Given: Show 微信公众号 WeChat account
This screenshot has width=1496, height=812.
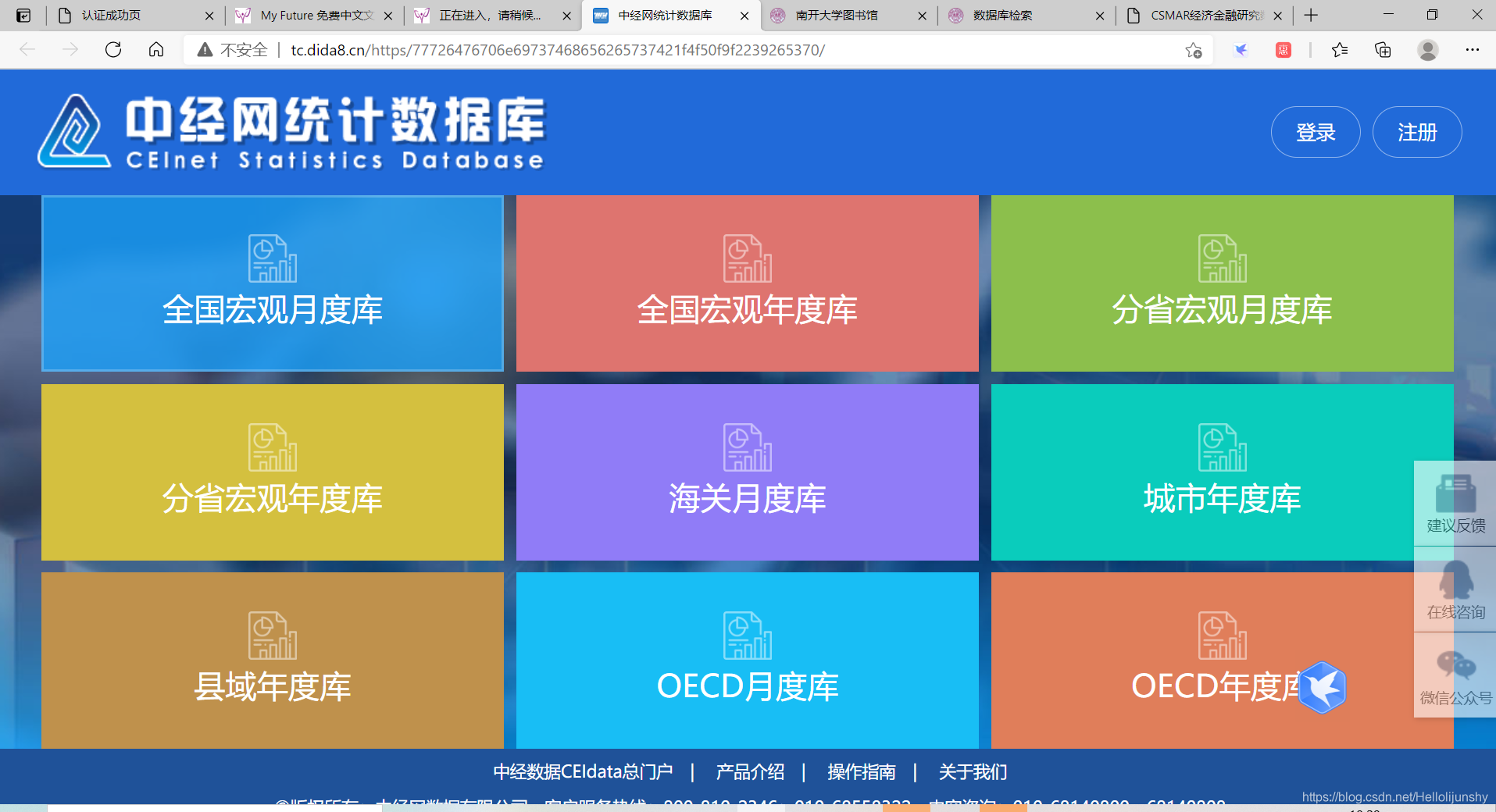Looking at the screenshot, I should (x=1455, y=675).
